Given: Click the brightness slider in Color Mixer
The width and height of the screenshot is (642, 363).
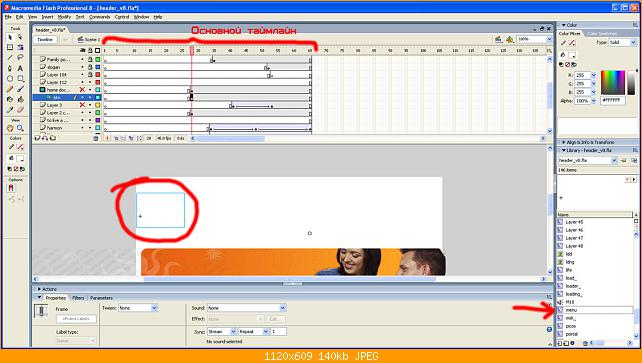Looking at the screenshot, I should point(632,83).
